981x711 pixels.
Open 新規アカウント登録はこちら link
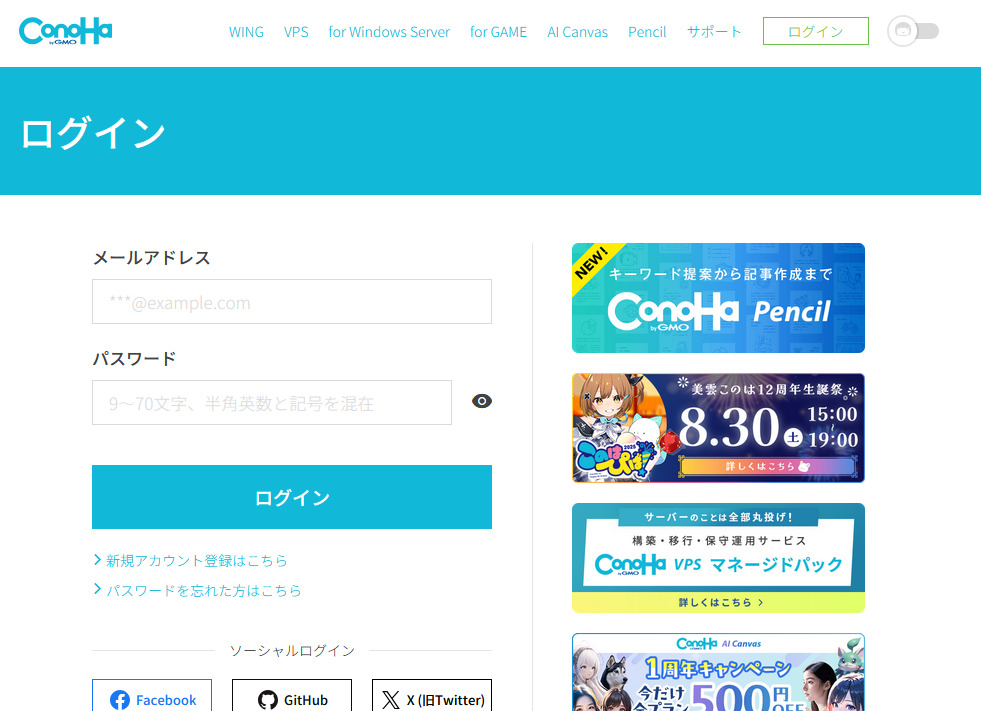click(x=196, y=561)
